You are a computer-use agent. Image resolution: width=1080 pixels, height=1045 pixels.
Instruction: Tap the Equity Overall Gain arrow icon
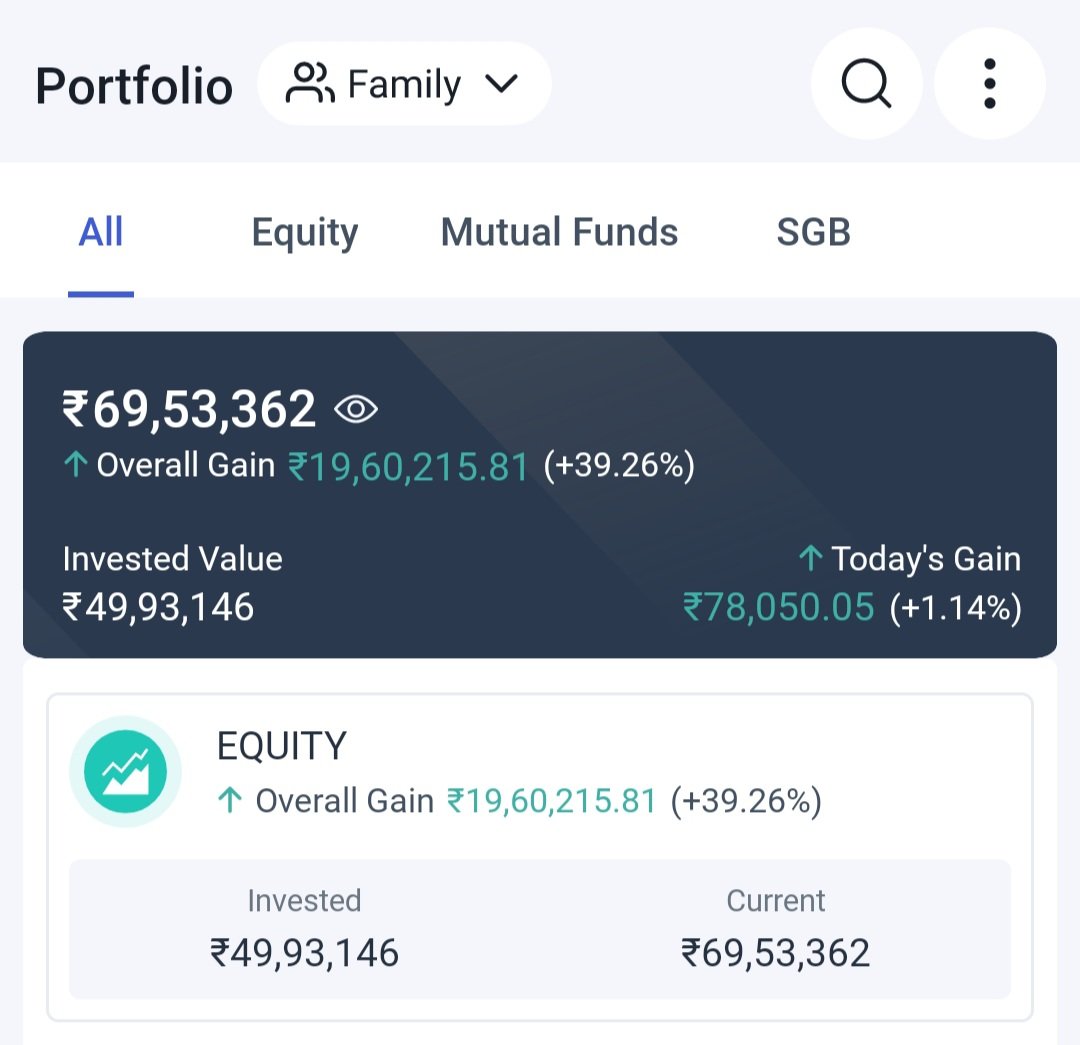[x=230, y=800]
